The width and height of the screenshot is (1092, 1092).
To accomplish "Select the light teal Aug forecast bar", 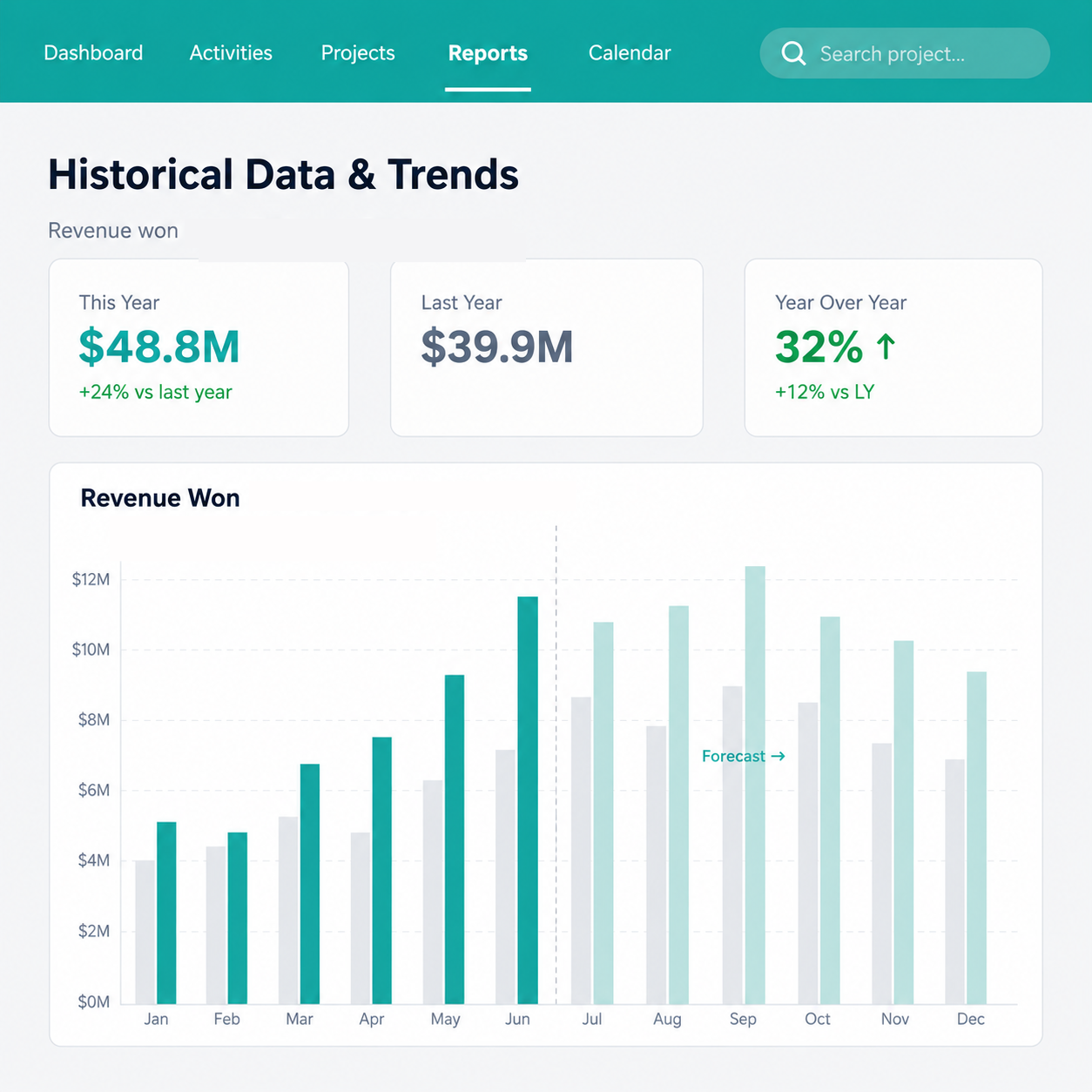I will pyautogui.click(x=678, y=805).
